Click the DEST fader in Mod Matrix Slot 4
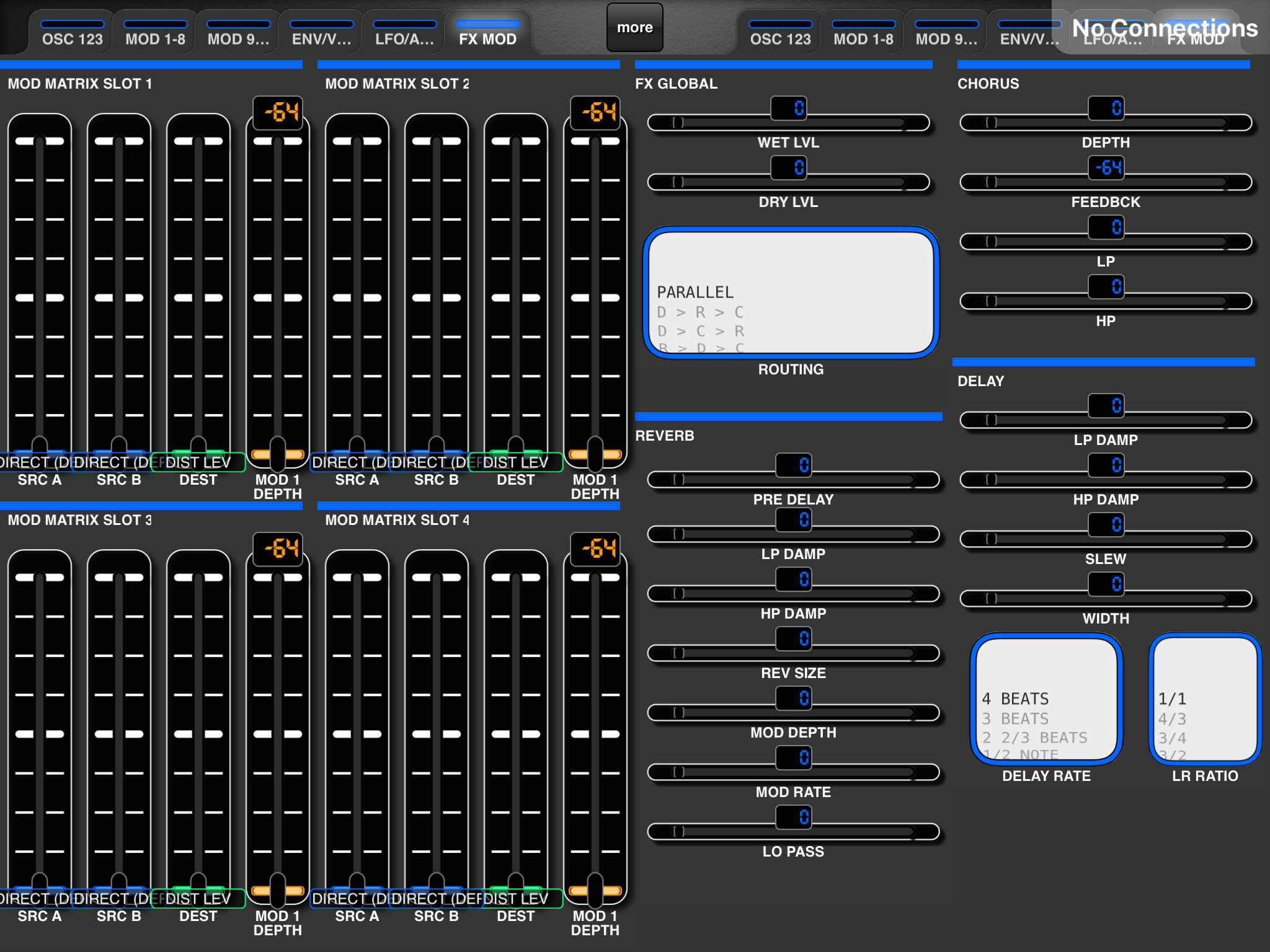The width and height of the screenshot is (1270, 952). (x=516, y=728)
